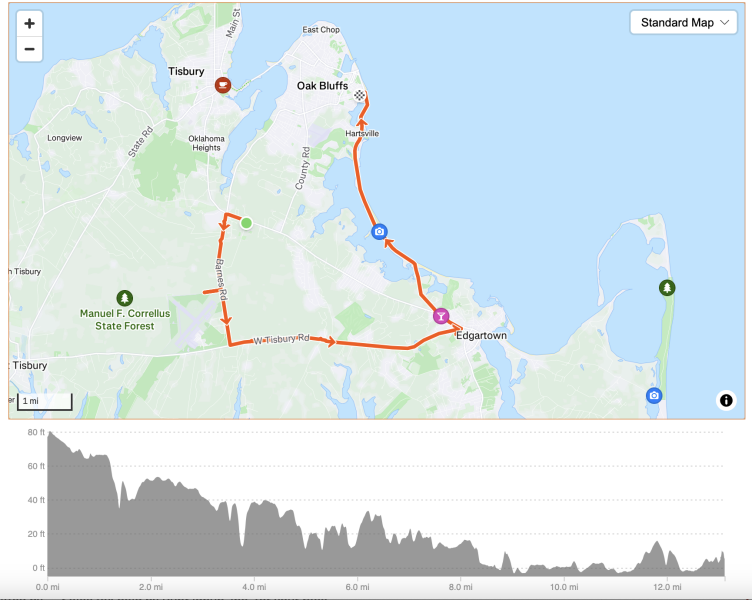Select the coffee cup marker in Tisbury
Viewport: 752px width, 600px height.
(223, 85)
